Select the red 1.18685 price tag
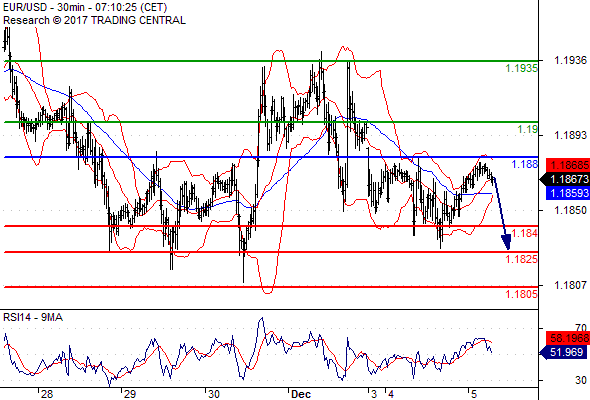This screenshot has height=400, width=590. tap(568, 165)
